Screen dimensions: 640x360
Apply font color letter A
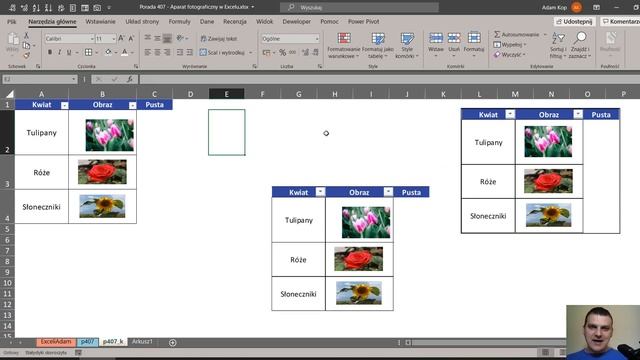[x=124, y=52]
